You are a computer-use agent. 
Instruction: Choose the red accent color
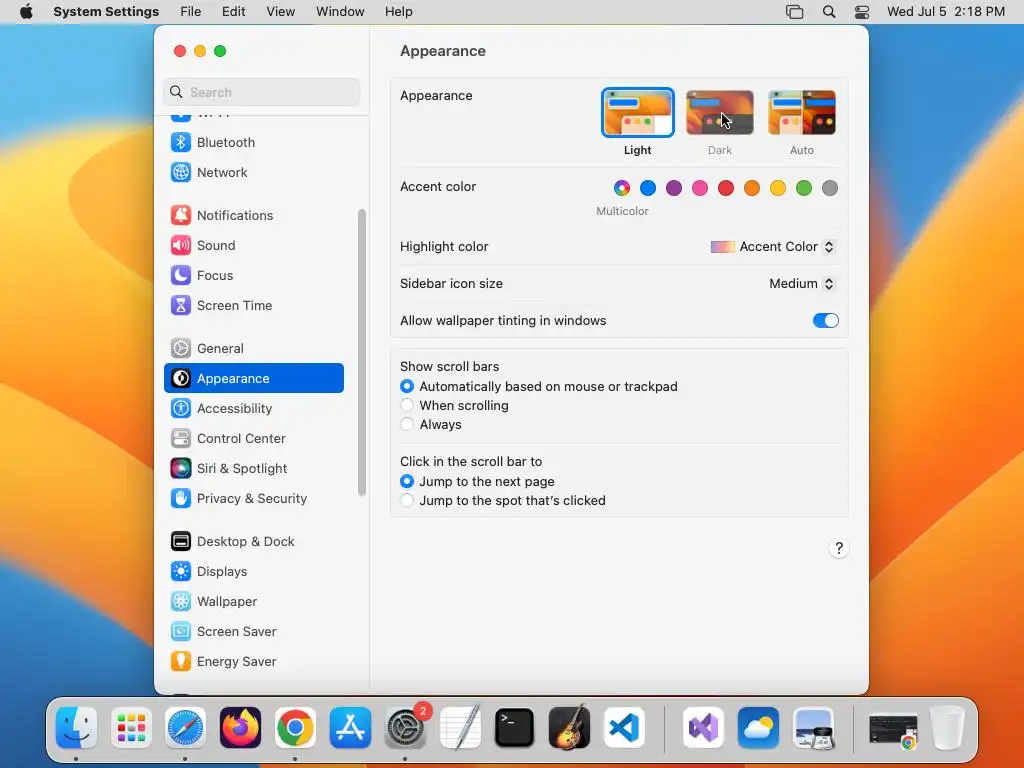726,189
